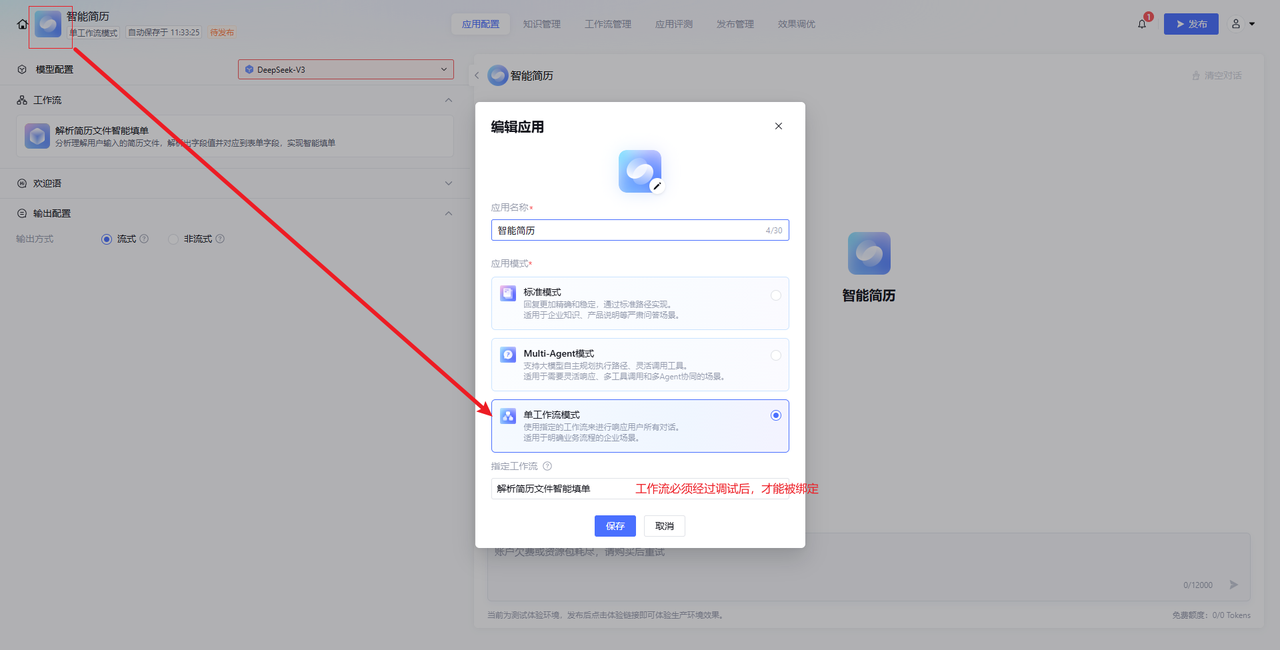Select the Multi-Agent模式 radio option

776,355
